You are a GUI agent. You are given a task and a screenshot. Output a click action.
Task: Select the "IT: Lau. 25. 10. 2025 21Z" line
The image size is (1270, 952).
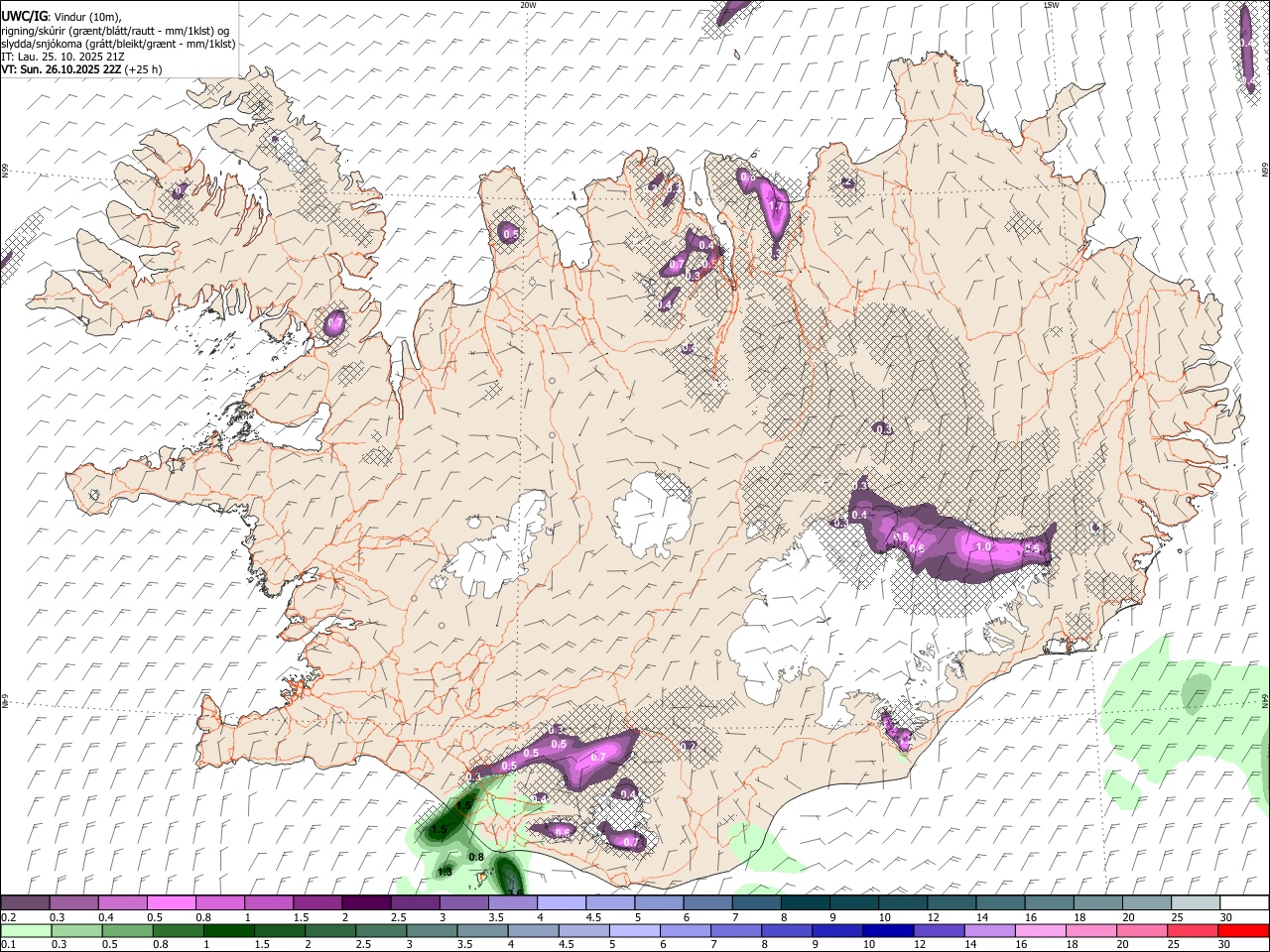(63, 57)
